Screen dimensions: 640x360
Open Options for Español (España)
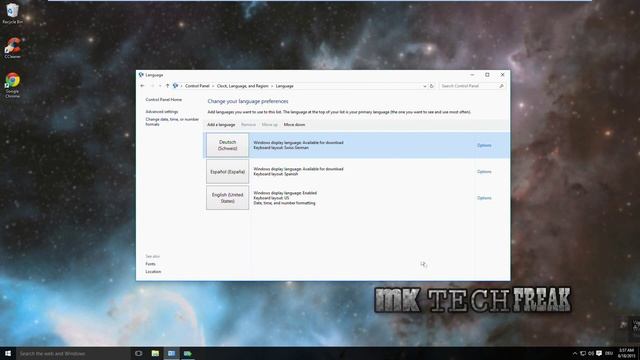pos(484,172)
